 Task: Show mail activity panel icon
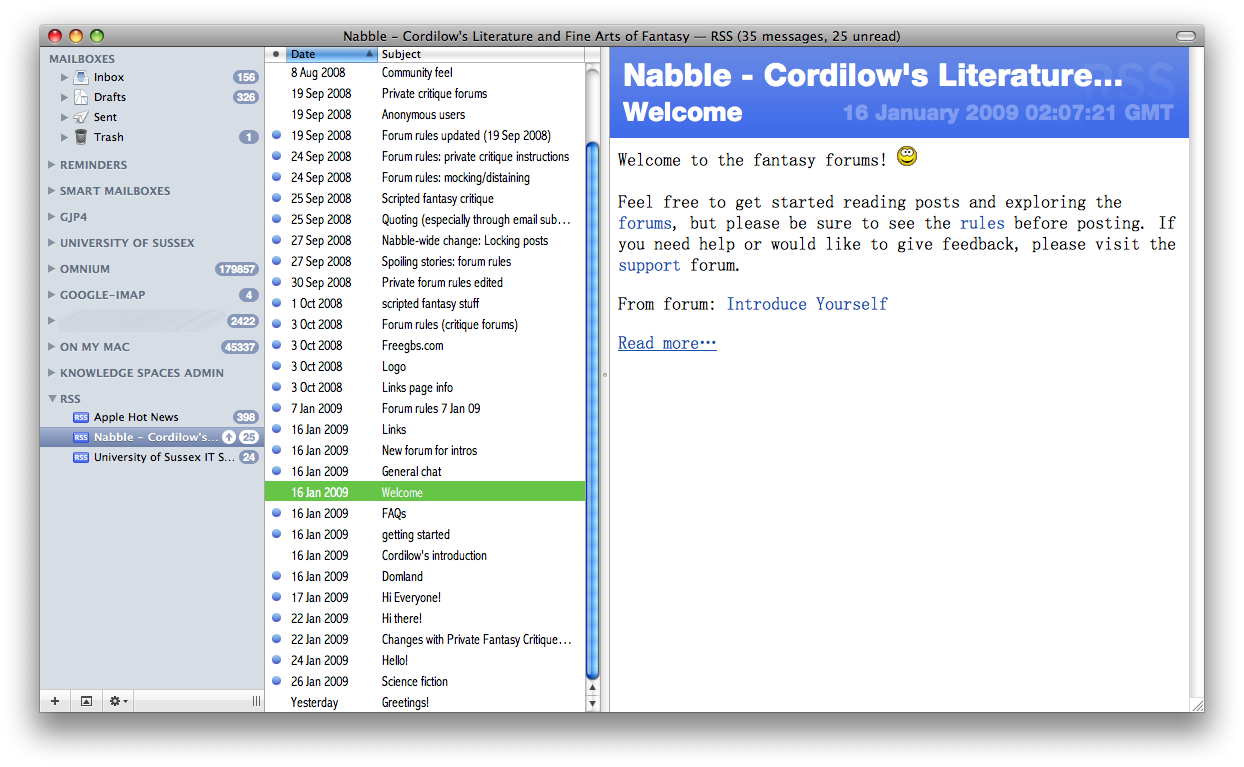click(86, 701)
